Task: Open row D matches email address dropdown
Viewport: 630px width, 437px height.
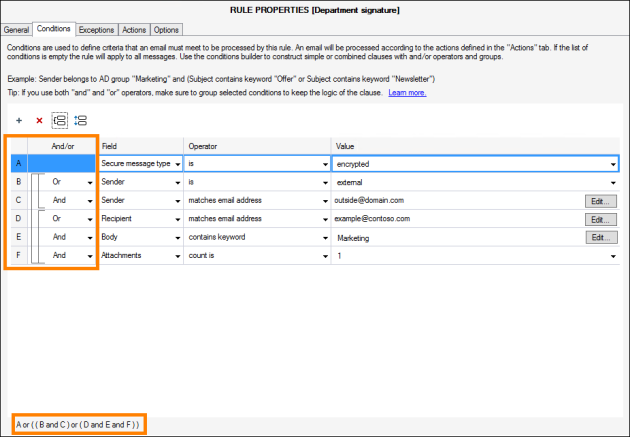Action: pyautogui.click(x=325, y=220)
